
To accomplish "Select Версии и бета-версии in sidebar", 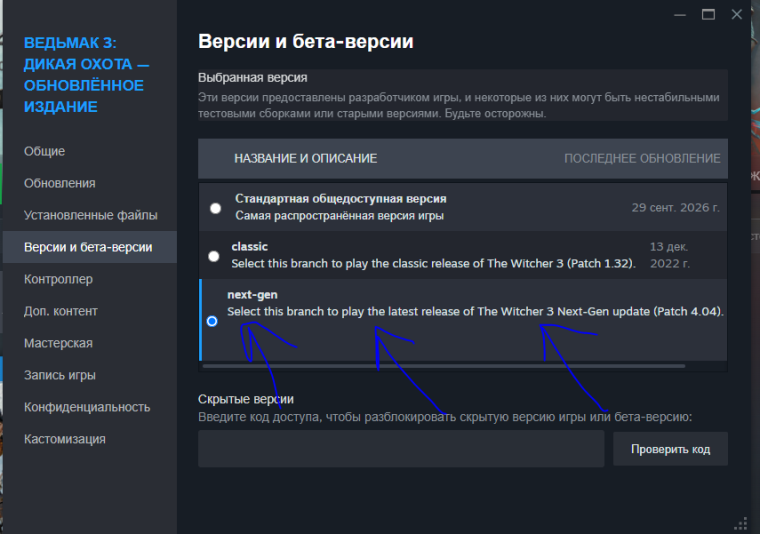I will [90, 247].
